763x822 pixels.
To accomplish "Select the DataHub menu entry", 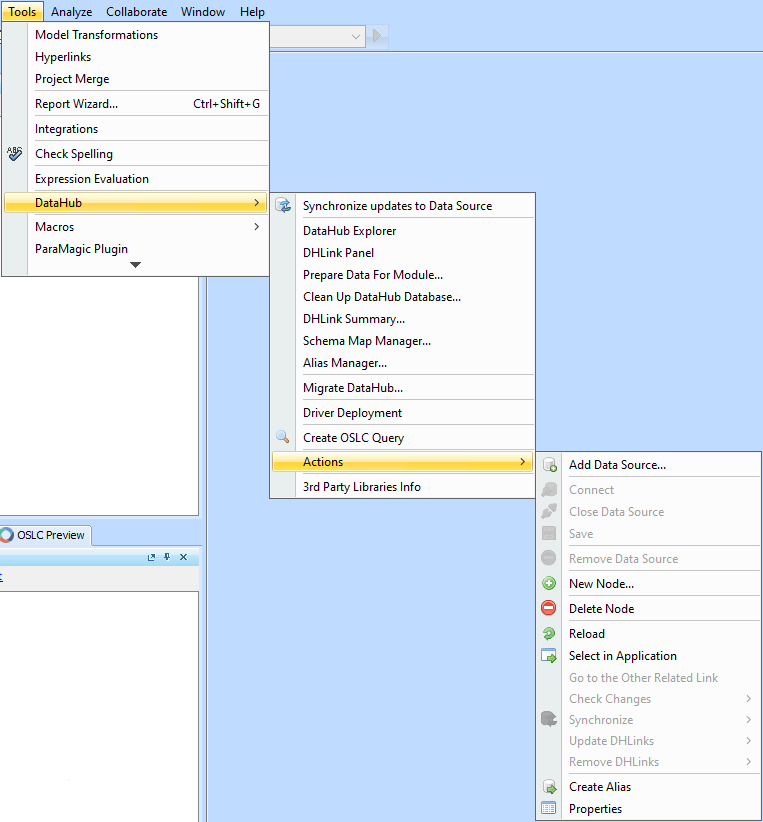I will (136, 202).
